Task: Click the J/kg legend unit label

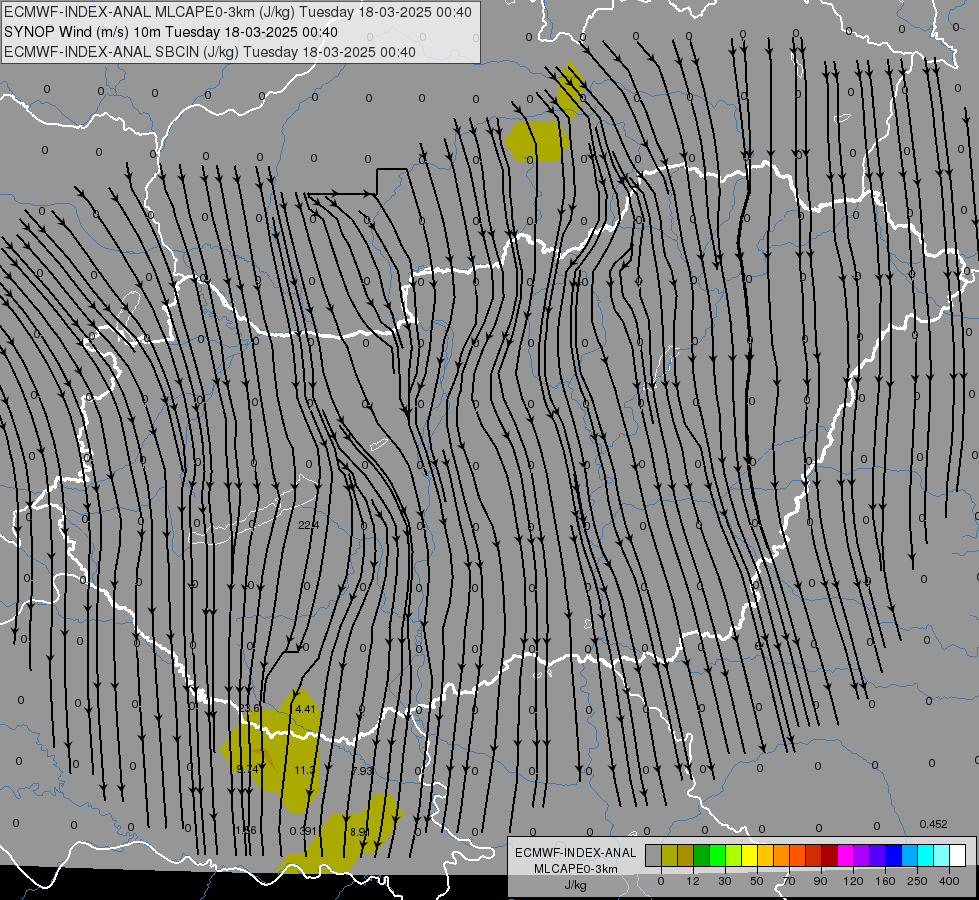Action: coord(575,885)
